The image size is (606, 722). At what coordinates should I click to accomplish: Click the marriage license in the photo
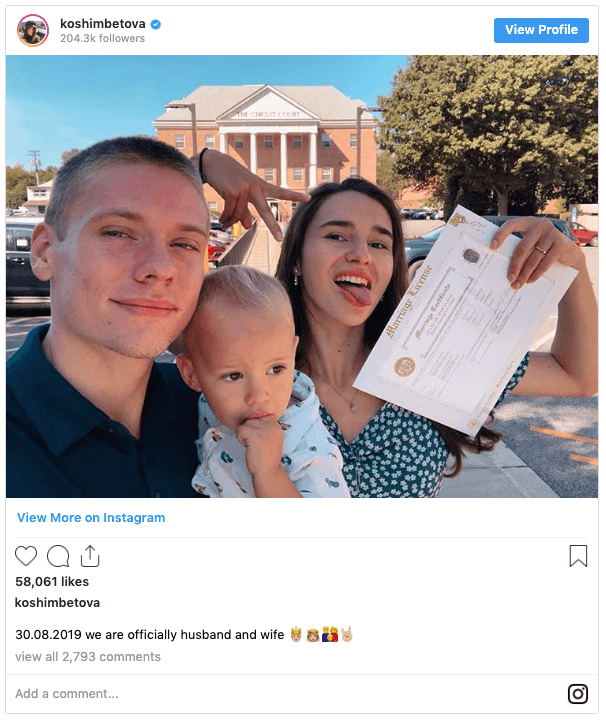(463, 322)
